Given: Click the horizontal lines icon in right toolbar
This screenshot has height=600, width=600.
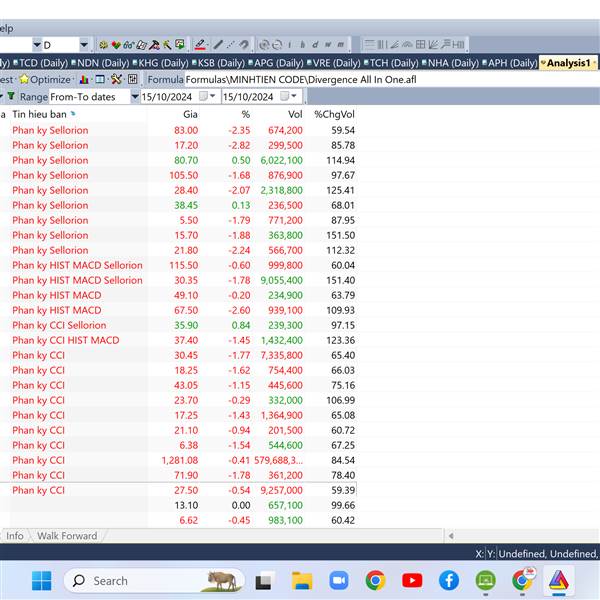Looking at the screenshot, I should pos(369,45).
